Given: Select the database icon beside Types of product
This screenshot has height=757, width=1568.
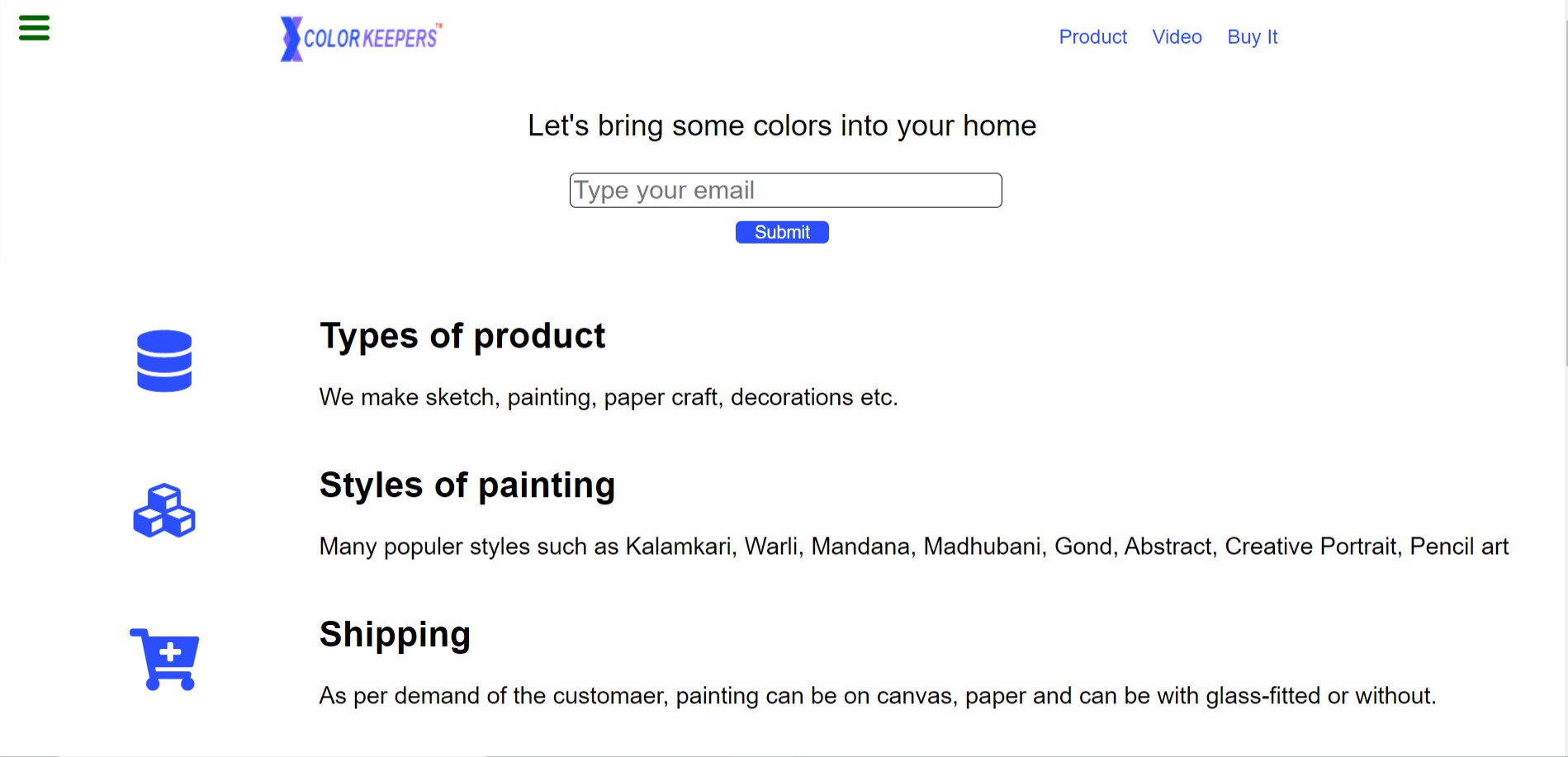Looking at the screenshot, I should coord(164,361).
